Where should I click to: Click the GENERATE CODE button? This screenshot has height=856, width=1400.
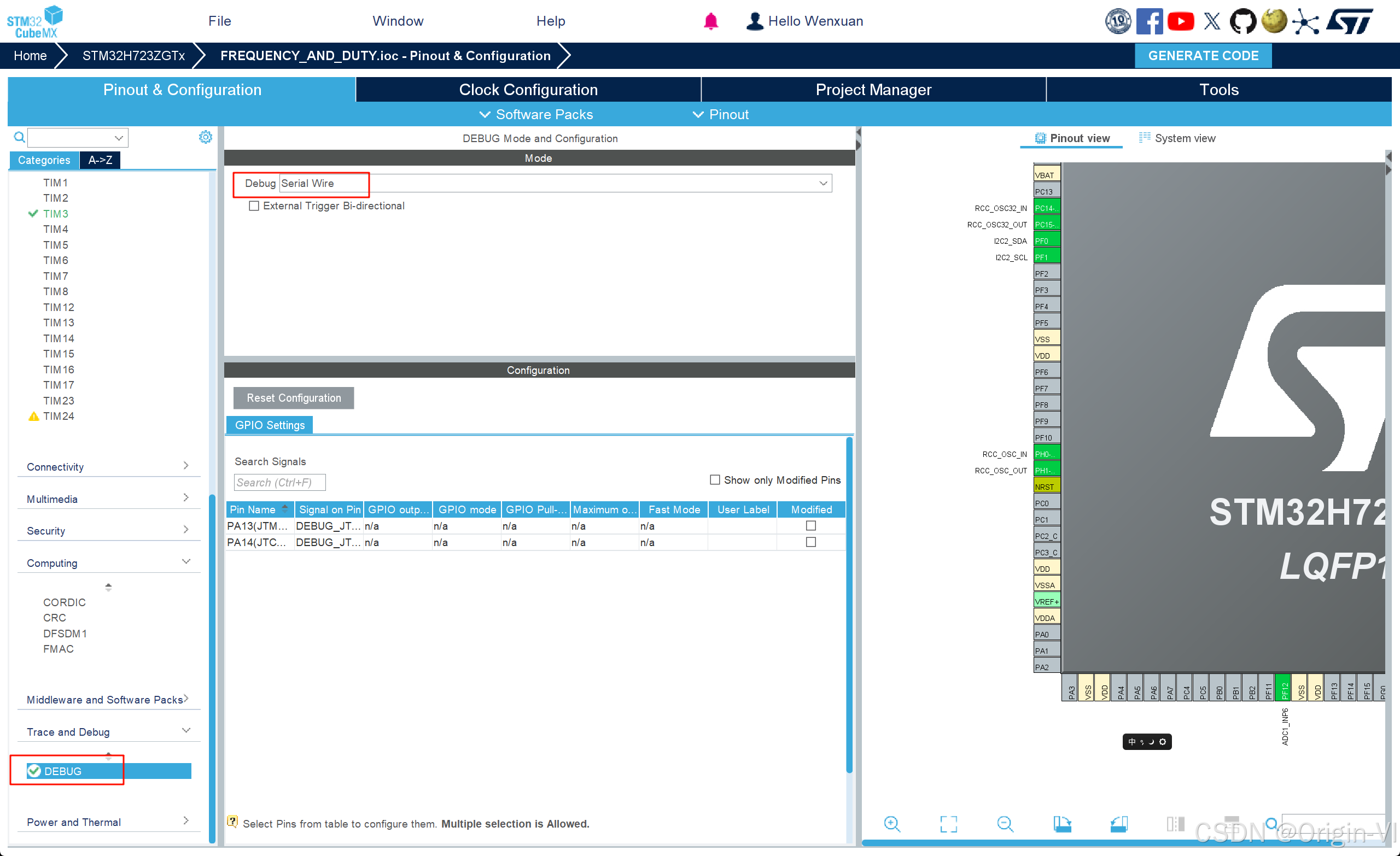click(x=1203, y=56)
